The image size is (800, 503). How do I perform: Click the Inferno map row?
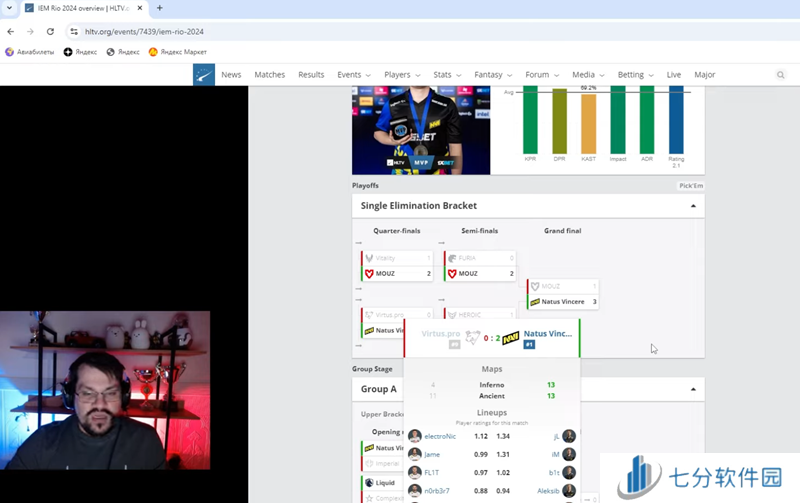click(x=492, y=385)
